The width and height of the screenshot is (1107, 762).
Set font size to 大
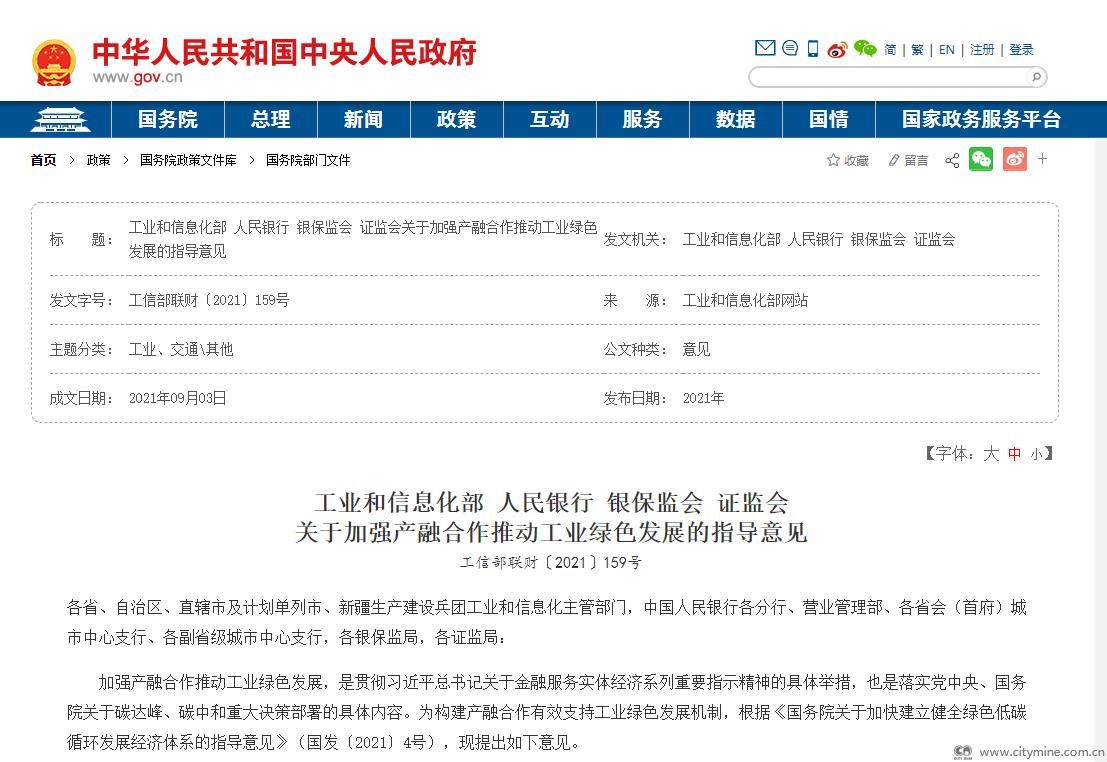coord(990,453)
